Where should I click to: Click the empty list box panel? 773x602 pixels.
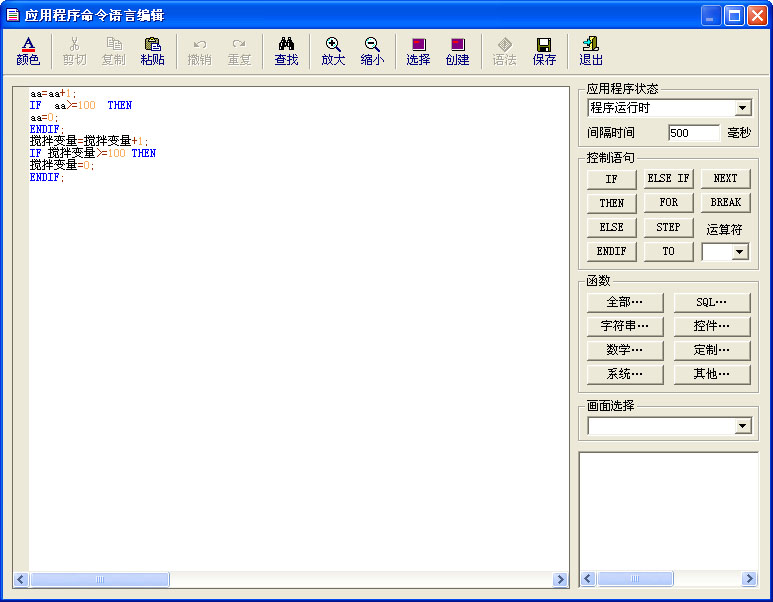[668, 512]
